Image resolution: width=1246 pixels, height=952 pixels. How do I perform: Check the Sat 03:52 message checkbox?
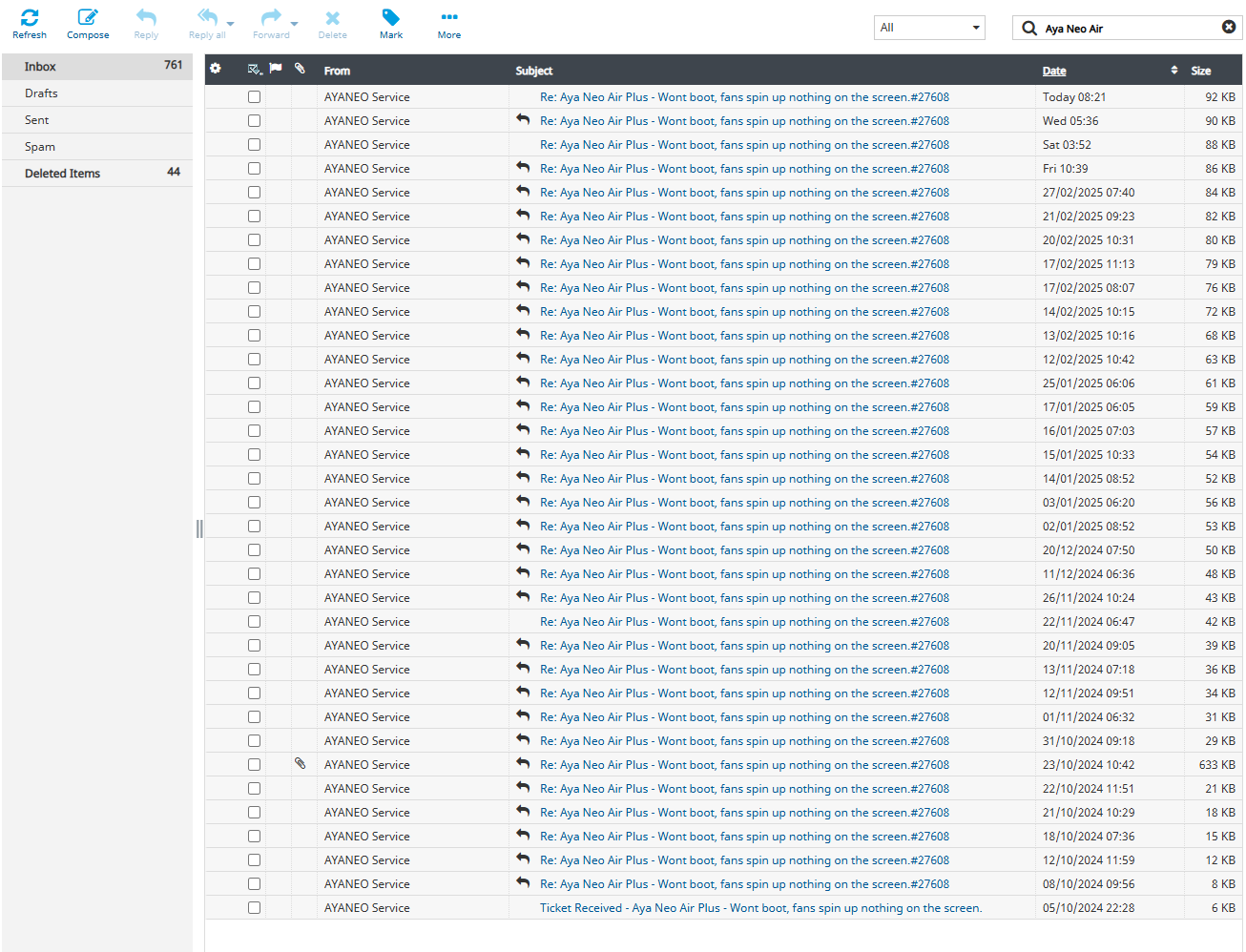254,144
